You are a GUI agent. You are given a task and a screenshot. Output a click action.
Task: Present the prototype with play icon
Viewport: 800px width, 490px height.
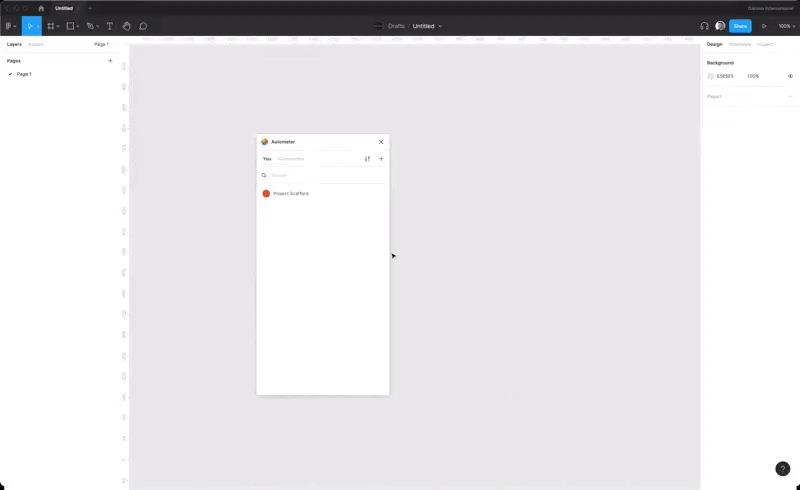point(764,26)
